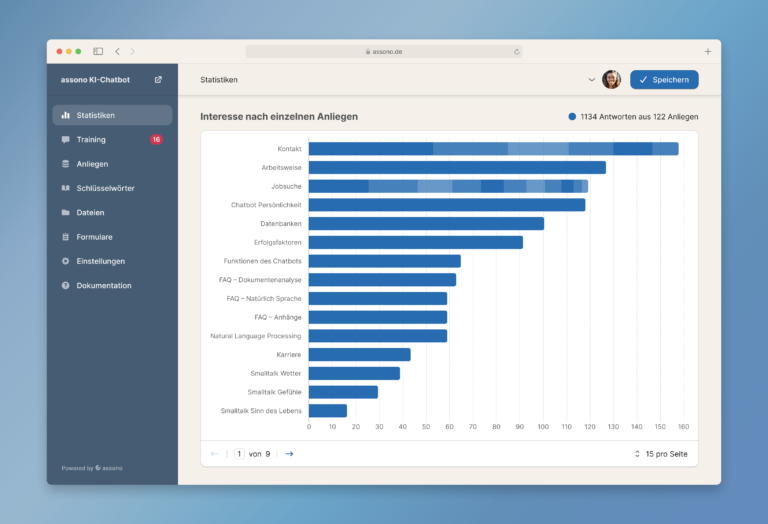Click the Training badge showing 16
768x524 pixels.
point(156,140)
